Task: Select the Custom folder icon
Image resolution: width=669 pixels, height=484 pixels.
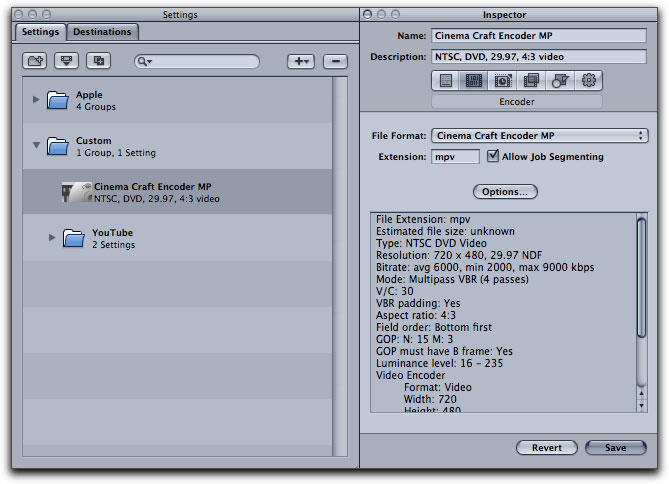Action: click(x=58, y=146)
